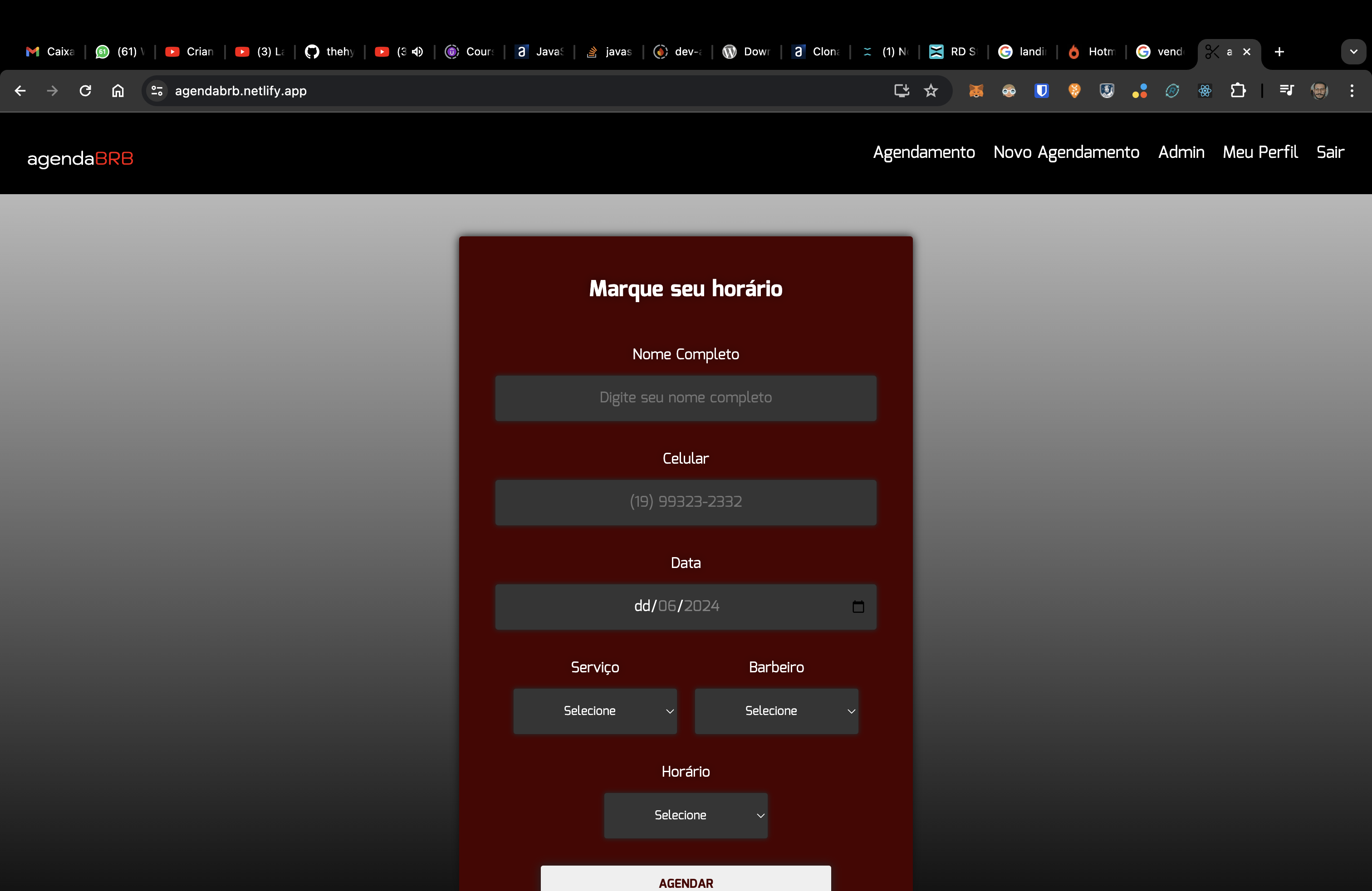Viewport: 1372px width, 891px height.
Task: Click the AGENDAR submit button
Action: [x=686, y=881]
